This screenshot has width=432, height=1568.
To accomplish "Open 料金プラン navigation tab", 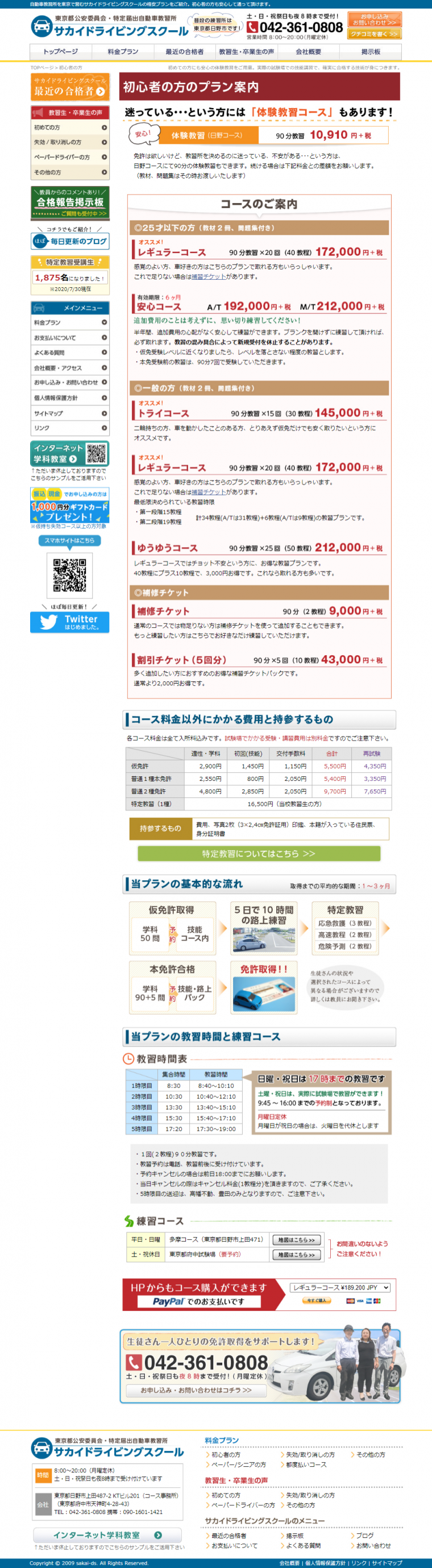I will [122, 52].
